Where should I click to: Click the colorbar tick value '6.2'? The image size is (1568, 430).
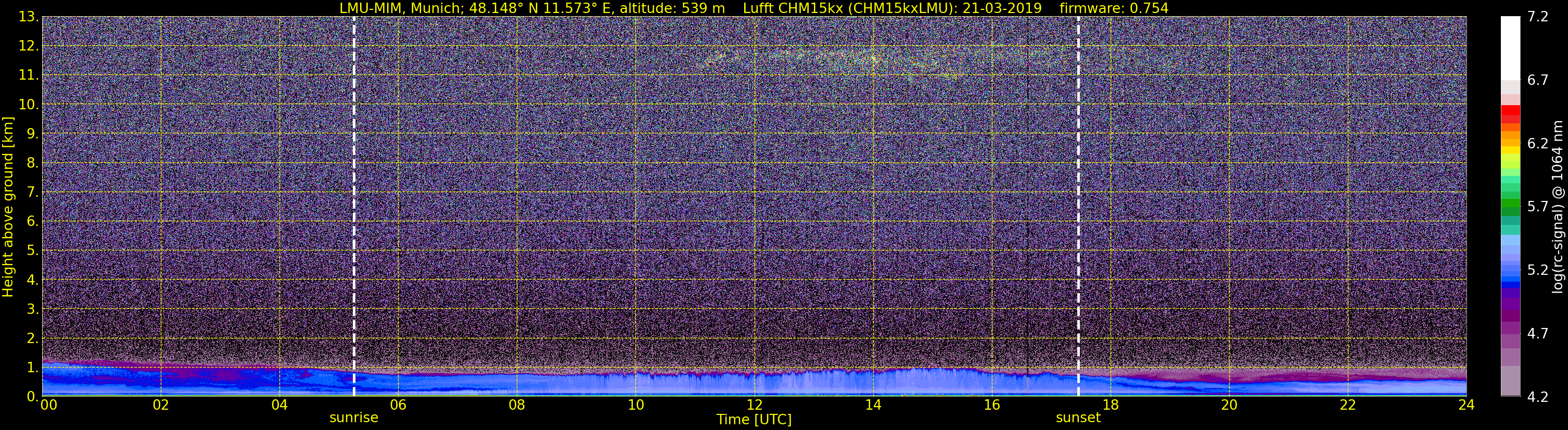point(1538,144)
